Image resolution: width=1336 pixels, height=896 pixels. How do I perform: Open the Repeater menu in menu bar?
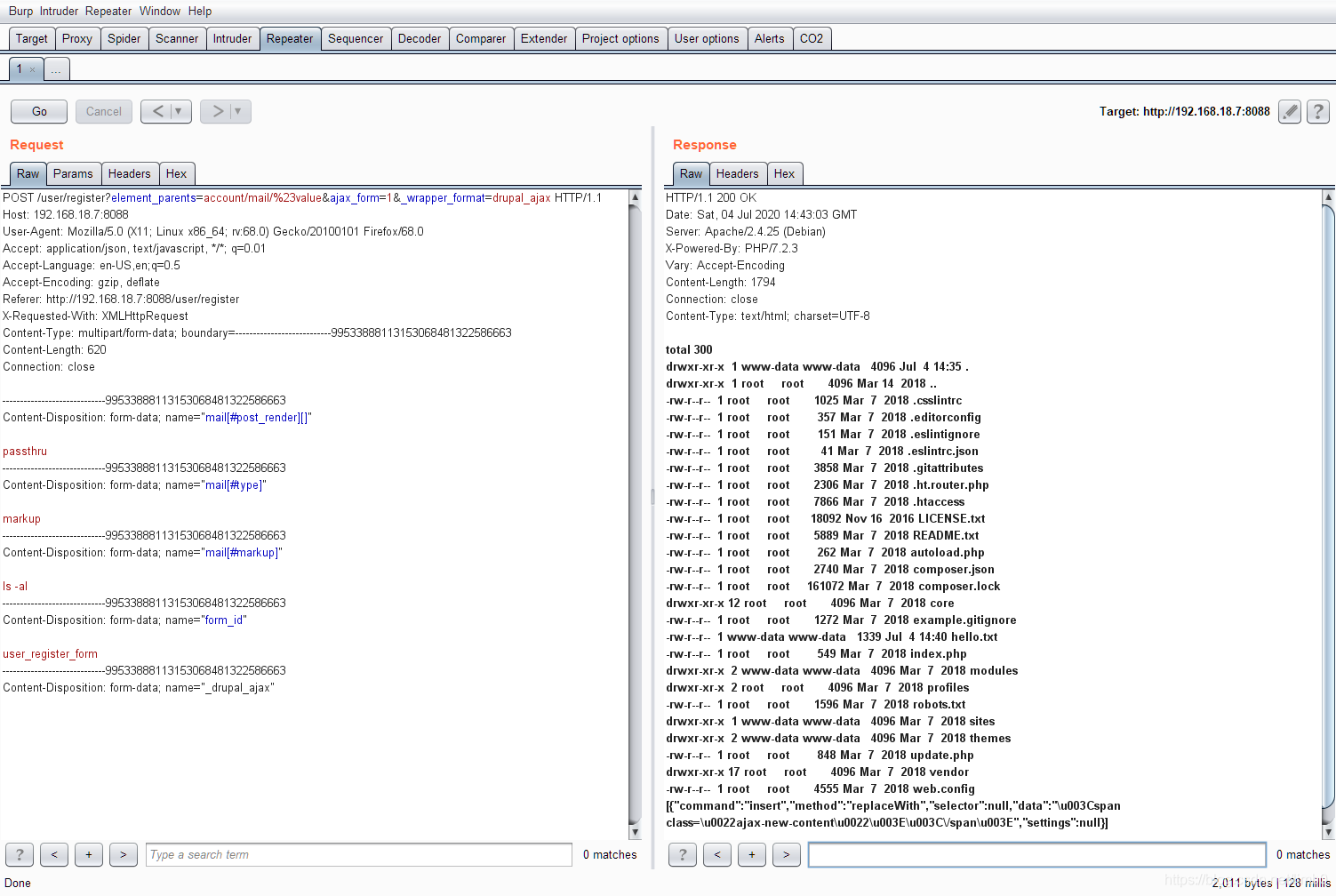pos(108,11)
